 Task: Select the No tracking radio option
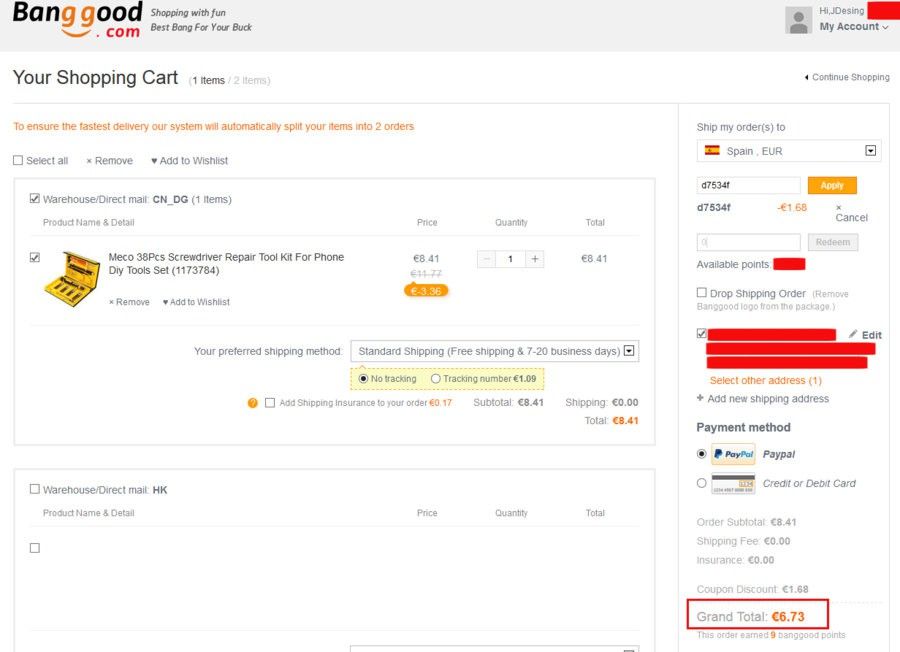363,379
